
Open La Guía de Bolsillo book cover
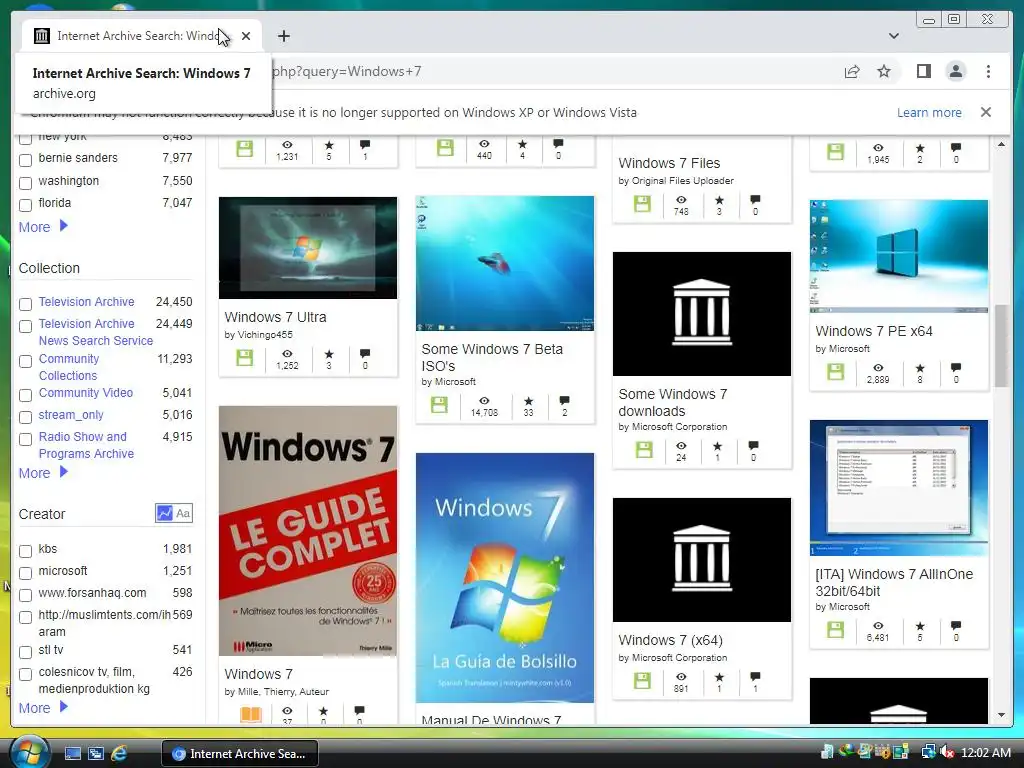click(505, 577)
